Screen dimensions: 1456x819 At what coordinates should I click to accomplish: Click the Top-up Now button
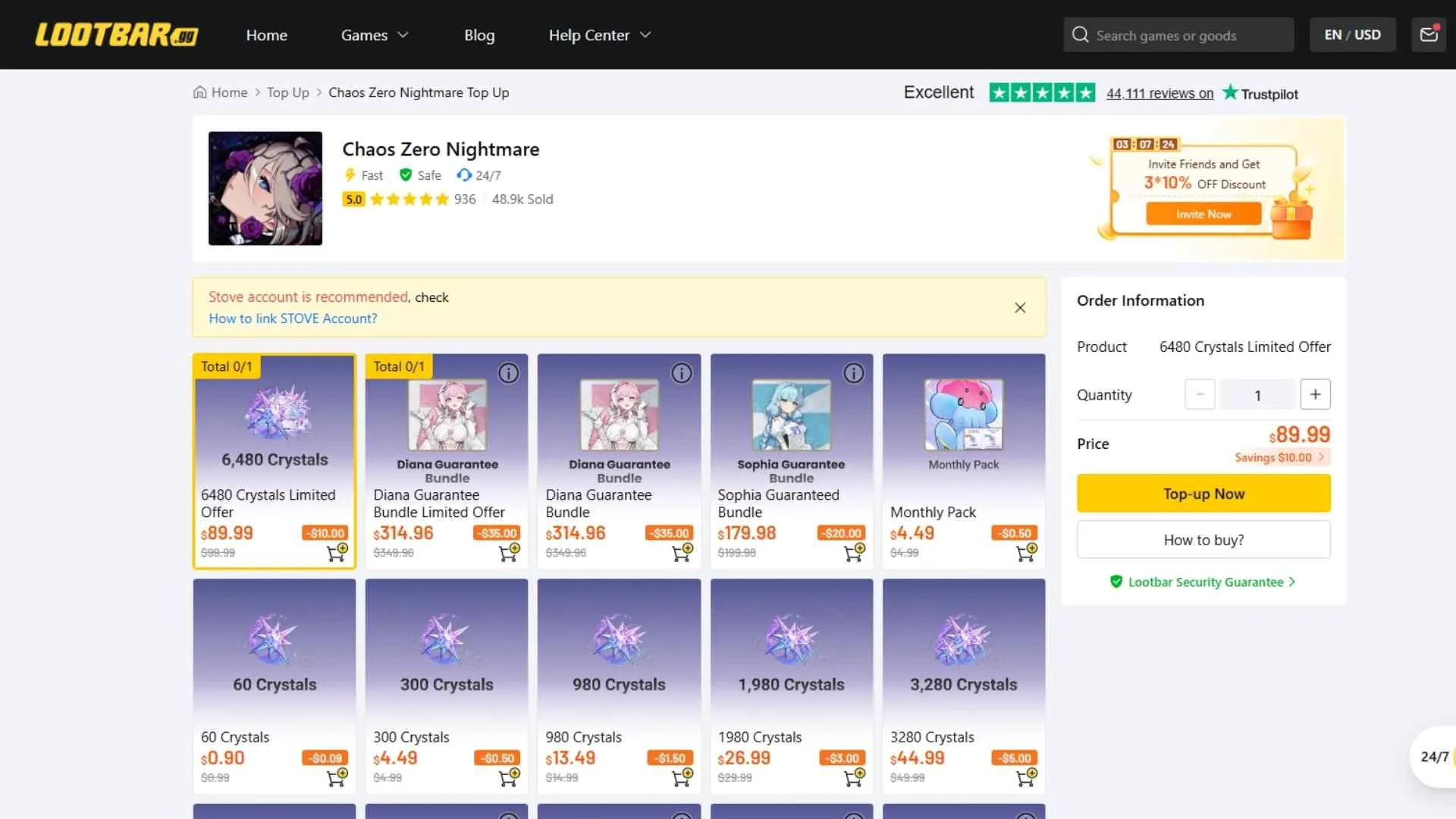point(1203,493)
